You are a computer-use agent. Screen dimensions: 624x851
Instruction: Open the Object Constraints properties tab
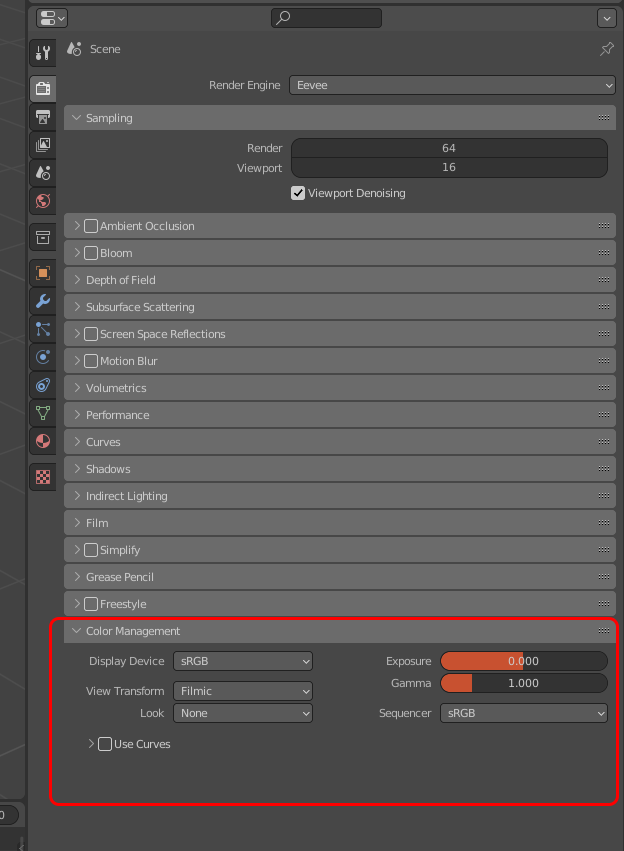pos(43,385)
